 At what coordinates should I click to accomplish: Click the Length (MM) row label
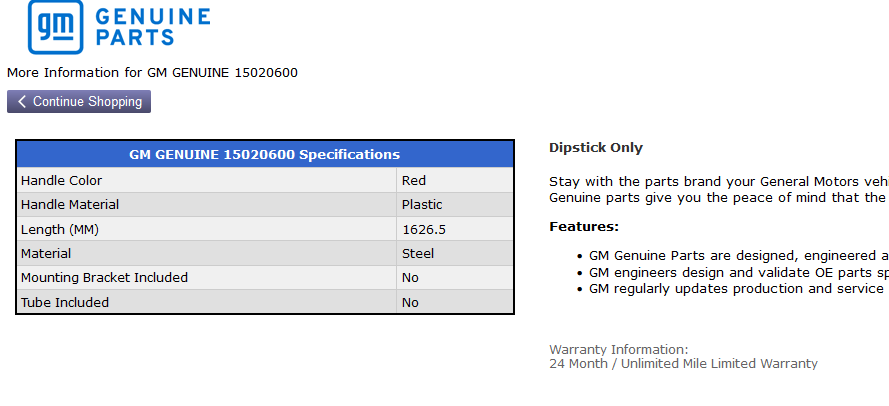click(x=60, y=229)
